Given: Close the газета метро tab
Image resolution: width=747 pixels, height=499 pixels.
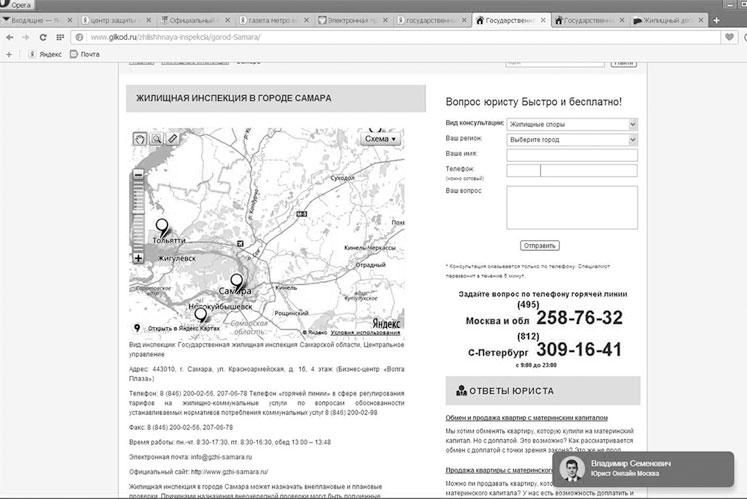Looking at the screenshot, I should tap(306, 20).
